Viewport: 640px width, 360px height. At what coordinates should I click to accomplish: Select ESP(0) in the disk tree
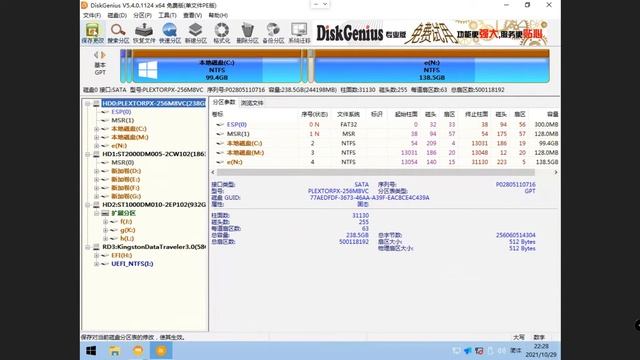[121, 112]
